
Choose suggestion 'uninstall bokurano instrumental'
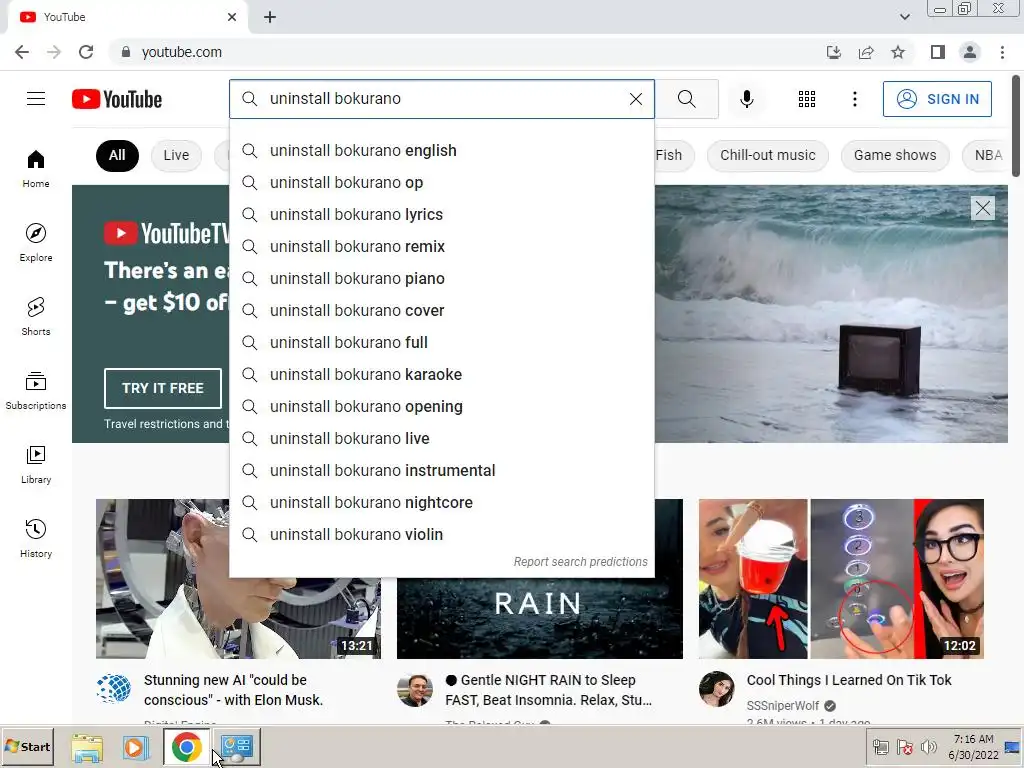pyautogui.click(x=441, y=471)
